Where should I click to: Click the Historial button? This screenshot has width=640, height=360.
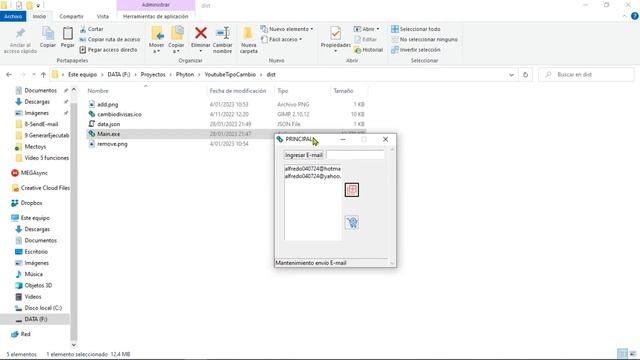(369, 50)
